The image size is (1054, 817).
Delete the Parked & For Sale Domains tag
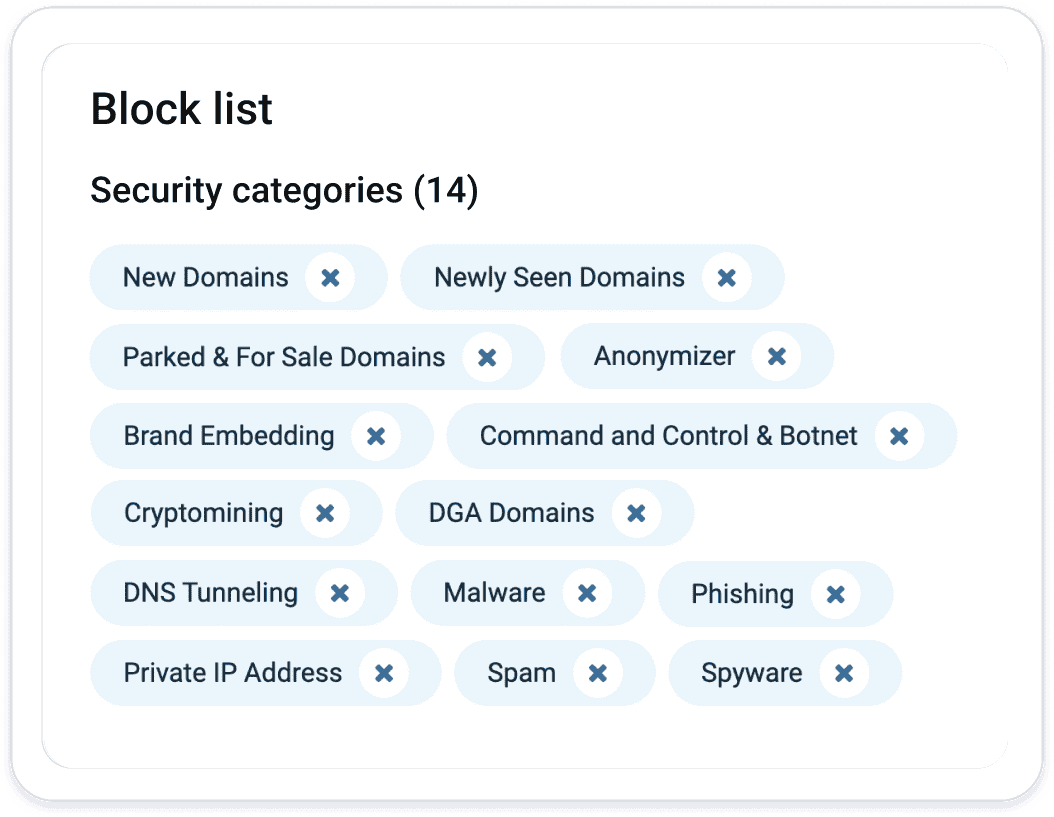point(487,357)
